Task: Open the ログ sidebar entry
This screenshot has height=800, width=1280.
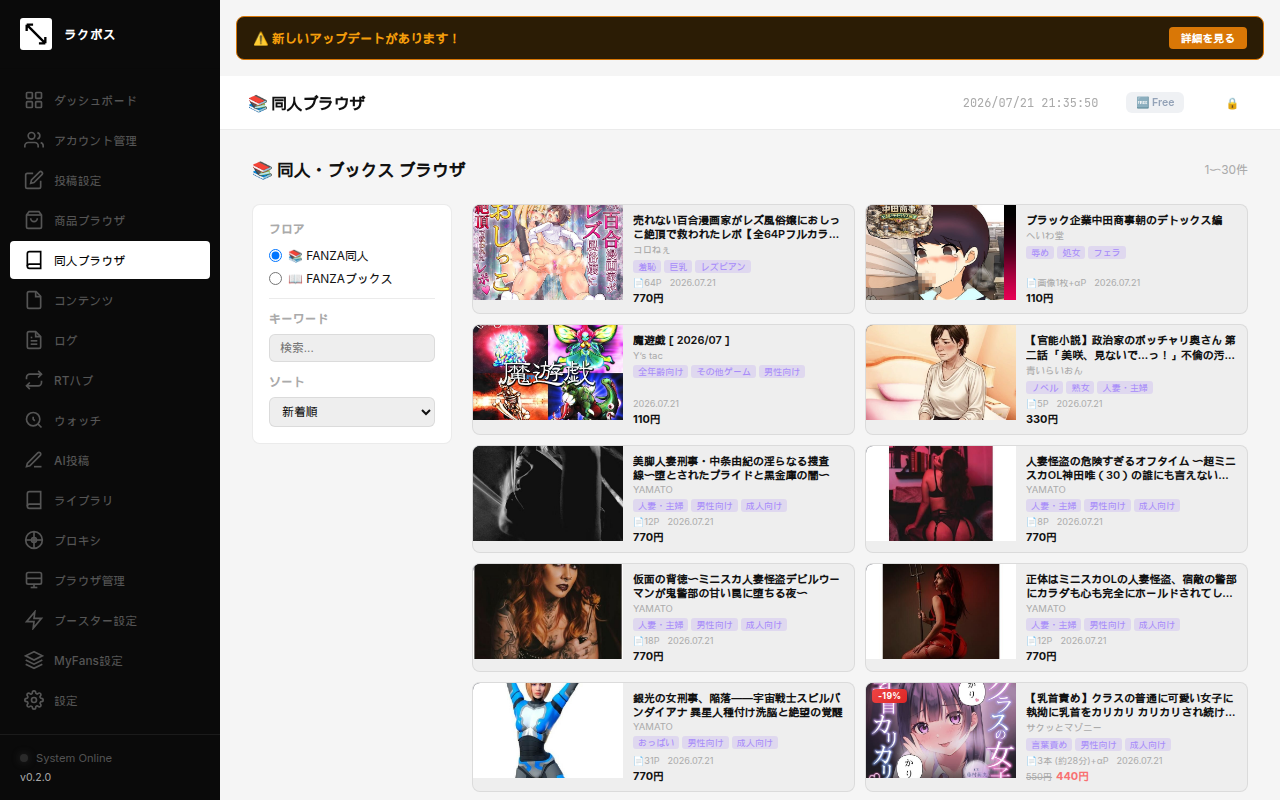Action: tap(110, 340)
